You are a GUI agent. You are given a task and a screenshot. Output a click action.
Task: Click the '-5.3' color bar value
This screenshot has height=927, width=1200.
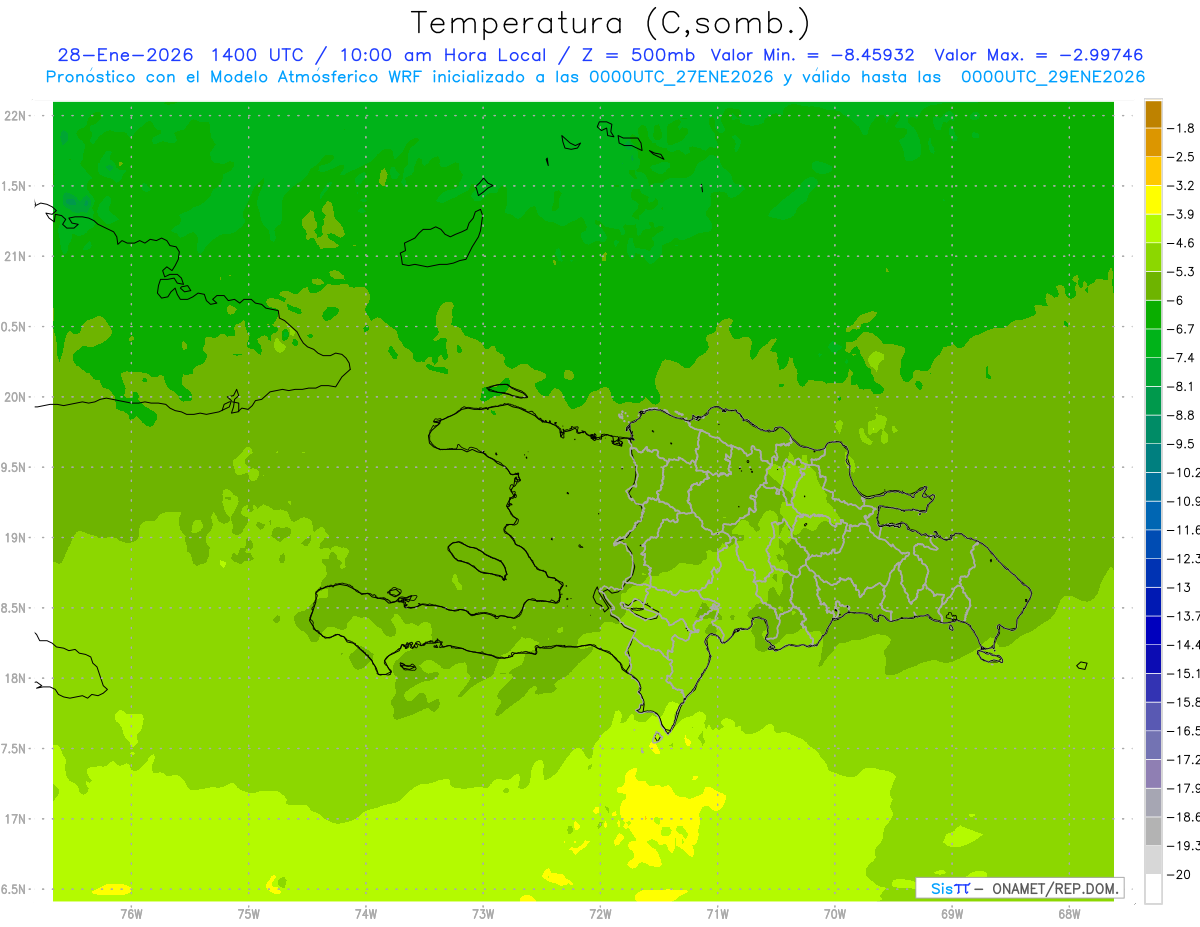[1181, 272]
